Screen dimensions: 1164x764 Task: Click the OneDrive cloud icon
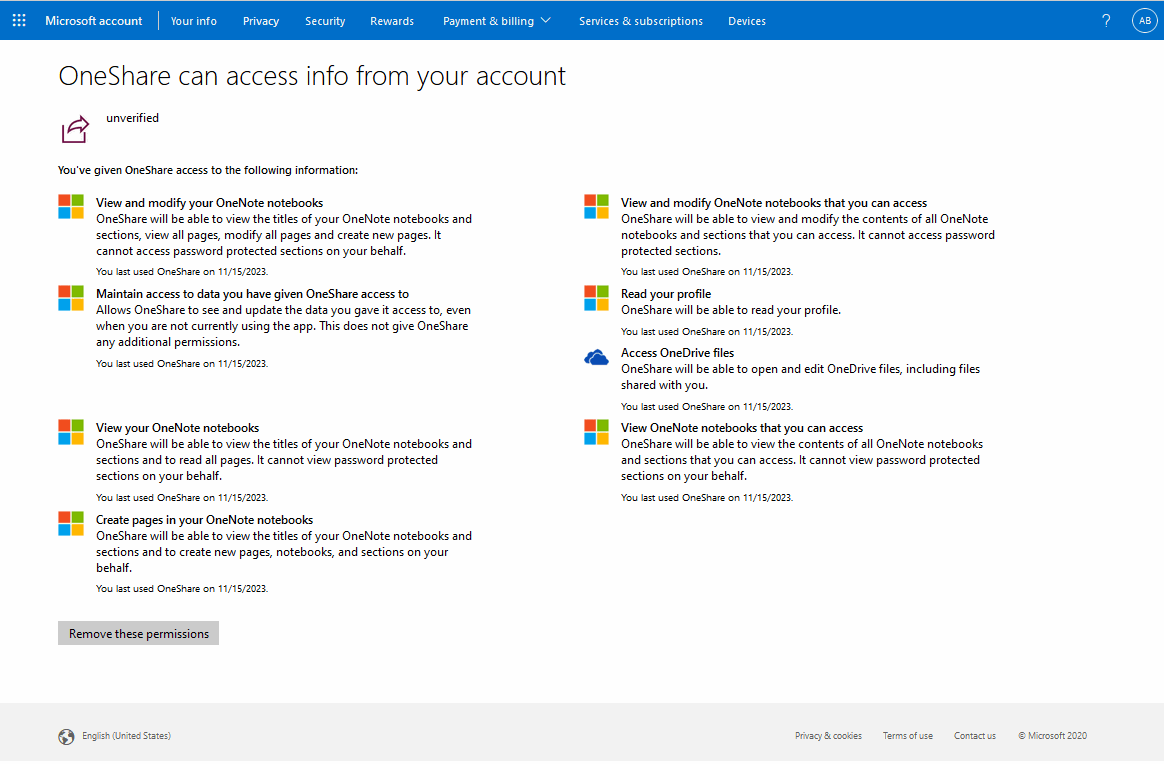(x=596, y=359)
